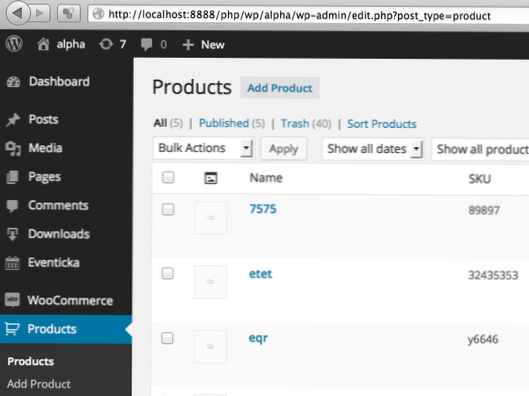529x396 pixels.
Task: Click the Comments speech bubble sidebar icon
Action: [x=12, y=206]
